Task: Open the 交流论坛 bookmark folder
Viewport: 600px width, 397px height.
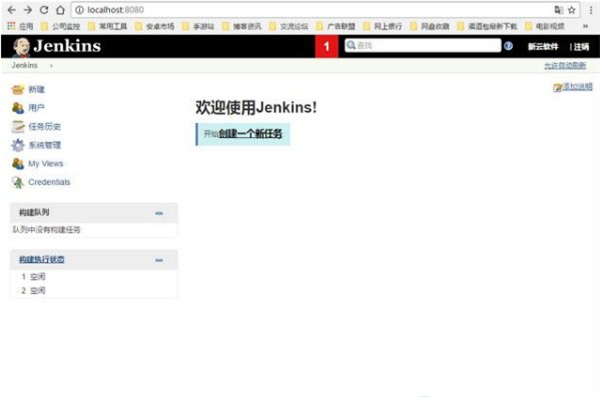Action: 289,26
